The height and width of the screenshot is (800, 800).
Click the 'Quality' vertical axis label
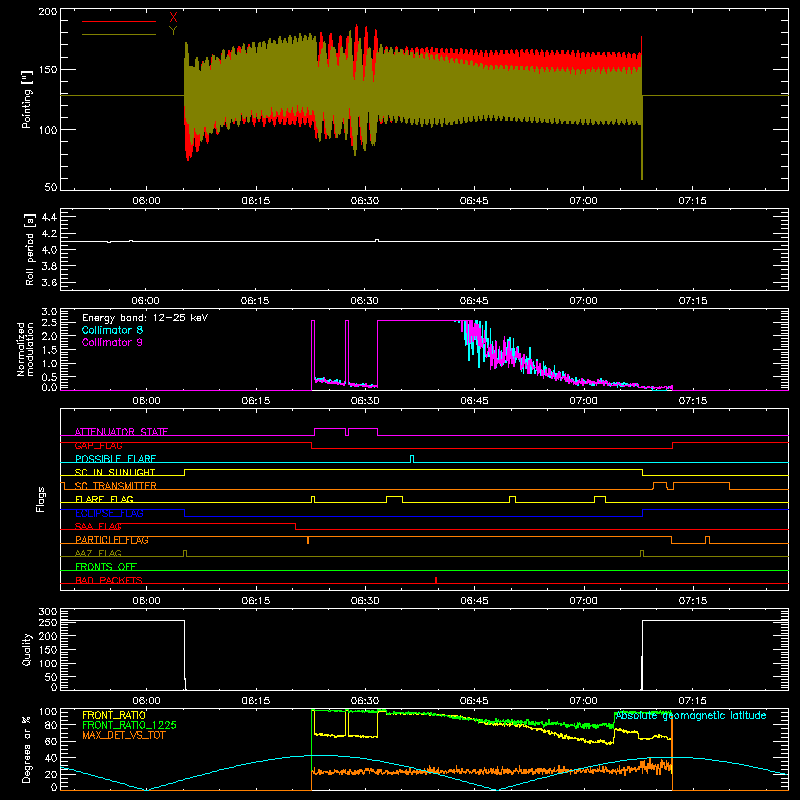pyautogui.click(x=27, y=649)
